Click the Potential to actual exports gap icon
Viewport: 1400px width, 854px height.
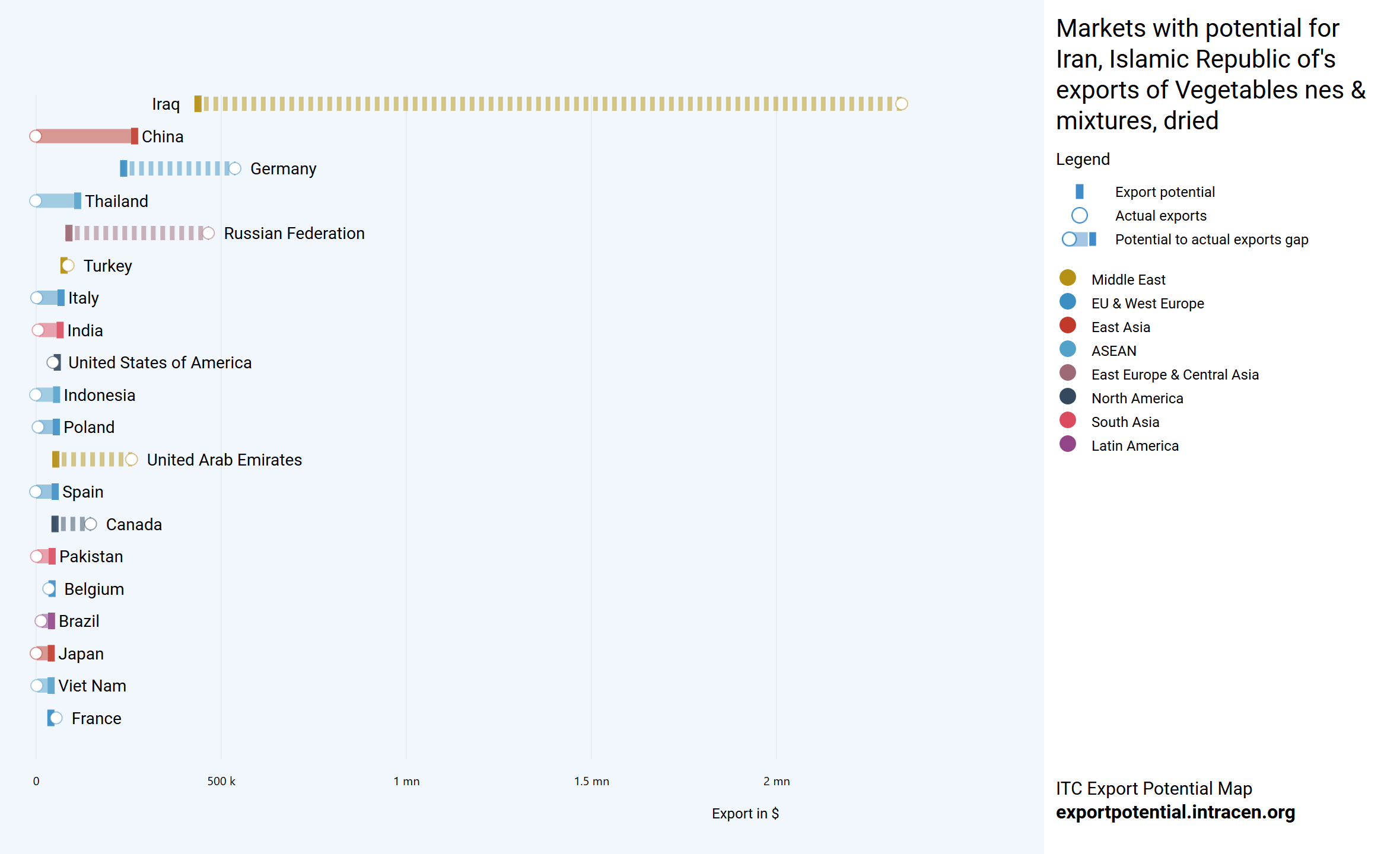pyautogui.click(x=1079, y=239)
